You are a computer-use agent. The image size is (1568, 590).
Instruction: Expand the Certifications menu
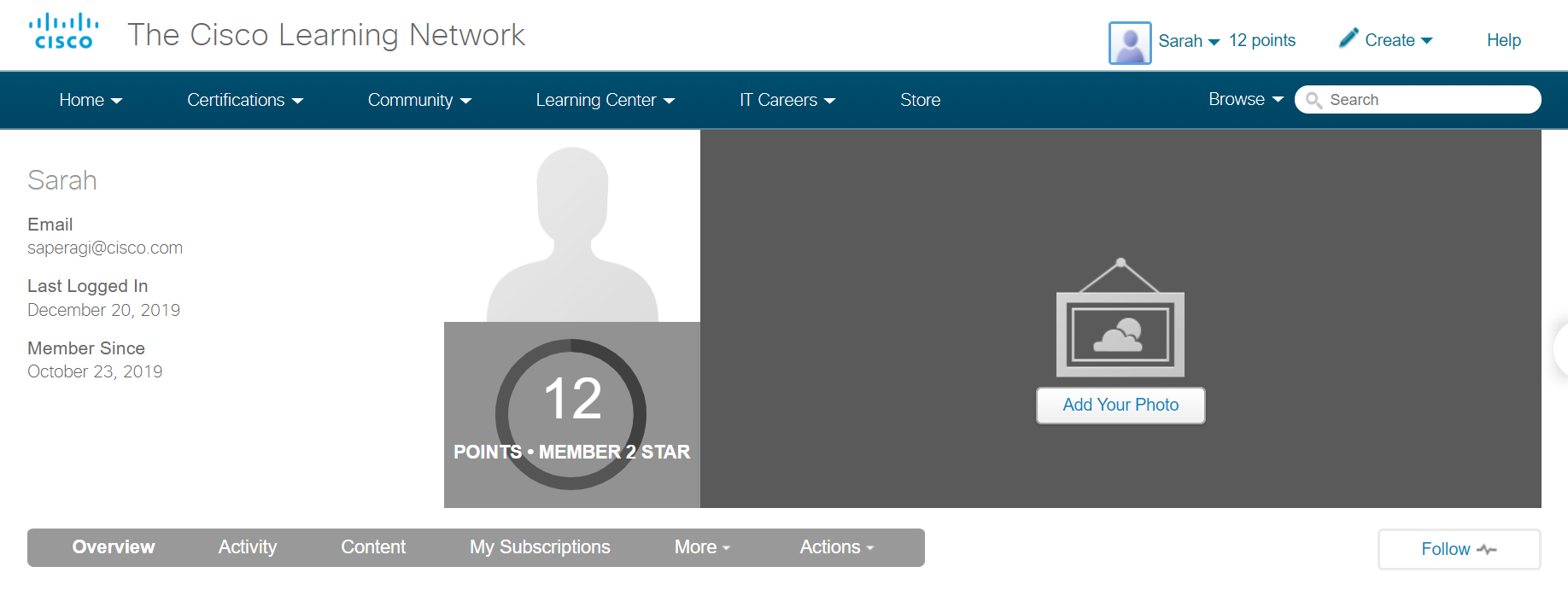pos(245,100)
